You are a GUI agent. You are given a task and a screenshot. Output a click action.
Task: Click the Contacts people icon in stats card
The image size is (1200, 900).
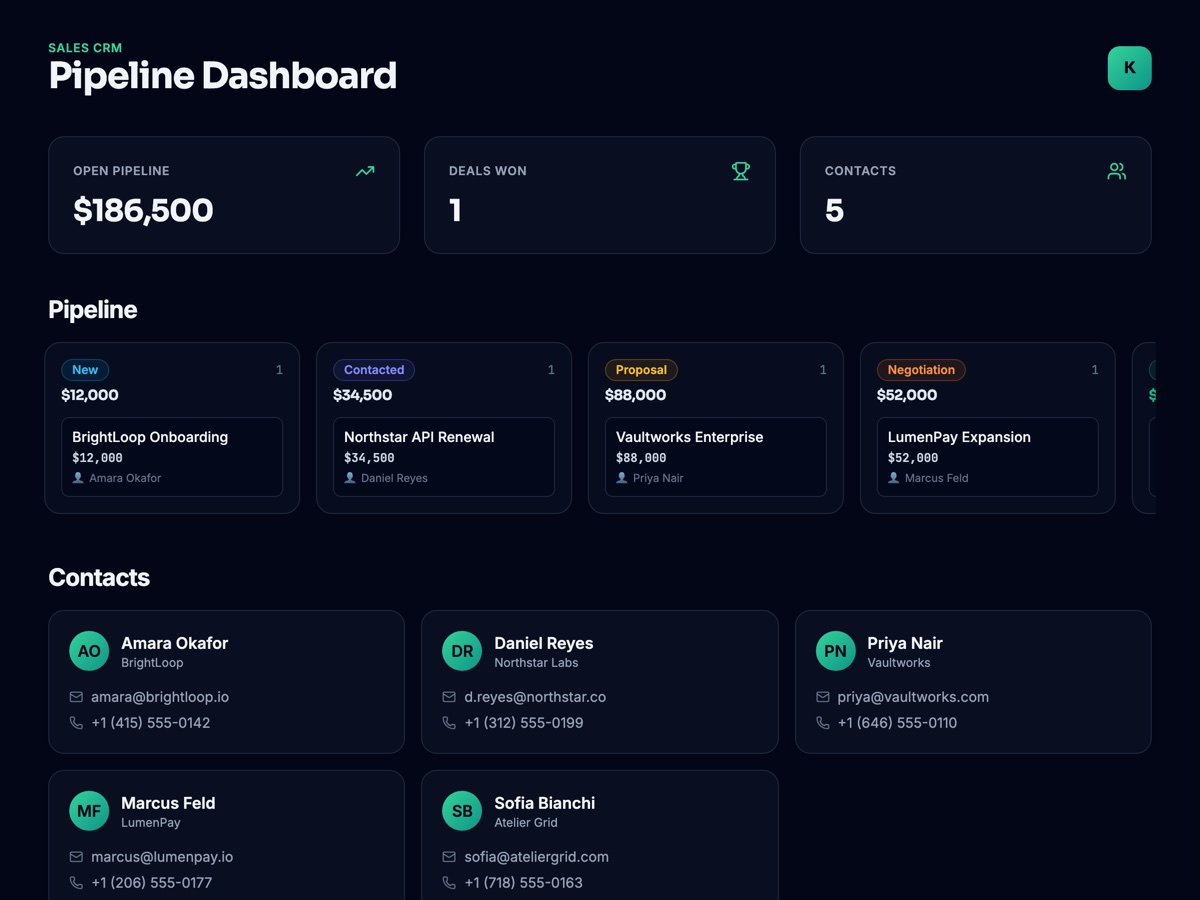(x=1117, y=171)
